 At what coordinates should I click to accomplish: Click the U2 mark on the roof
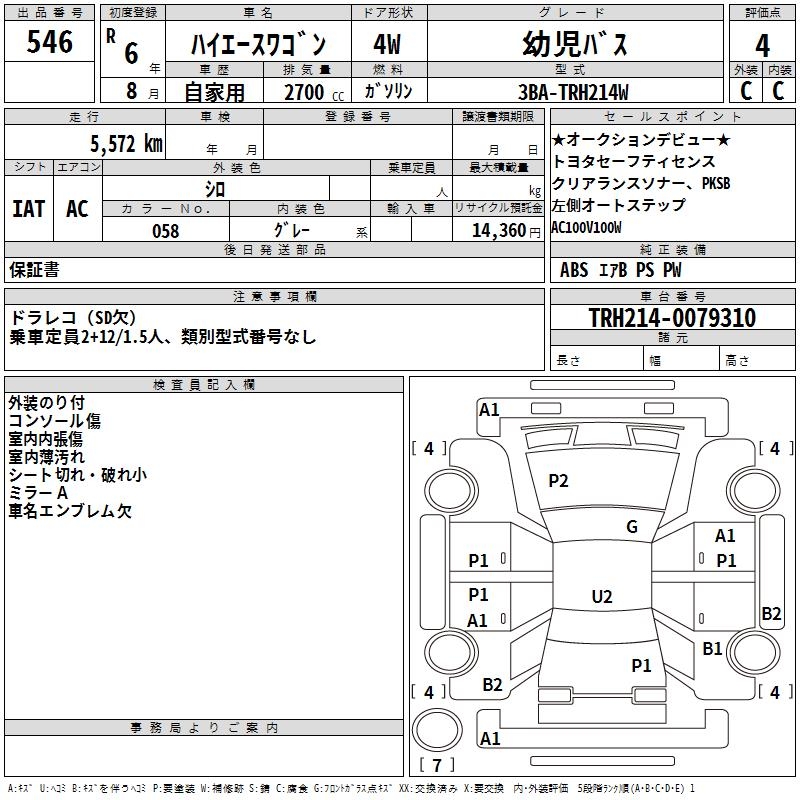[x=602, y=596]
